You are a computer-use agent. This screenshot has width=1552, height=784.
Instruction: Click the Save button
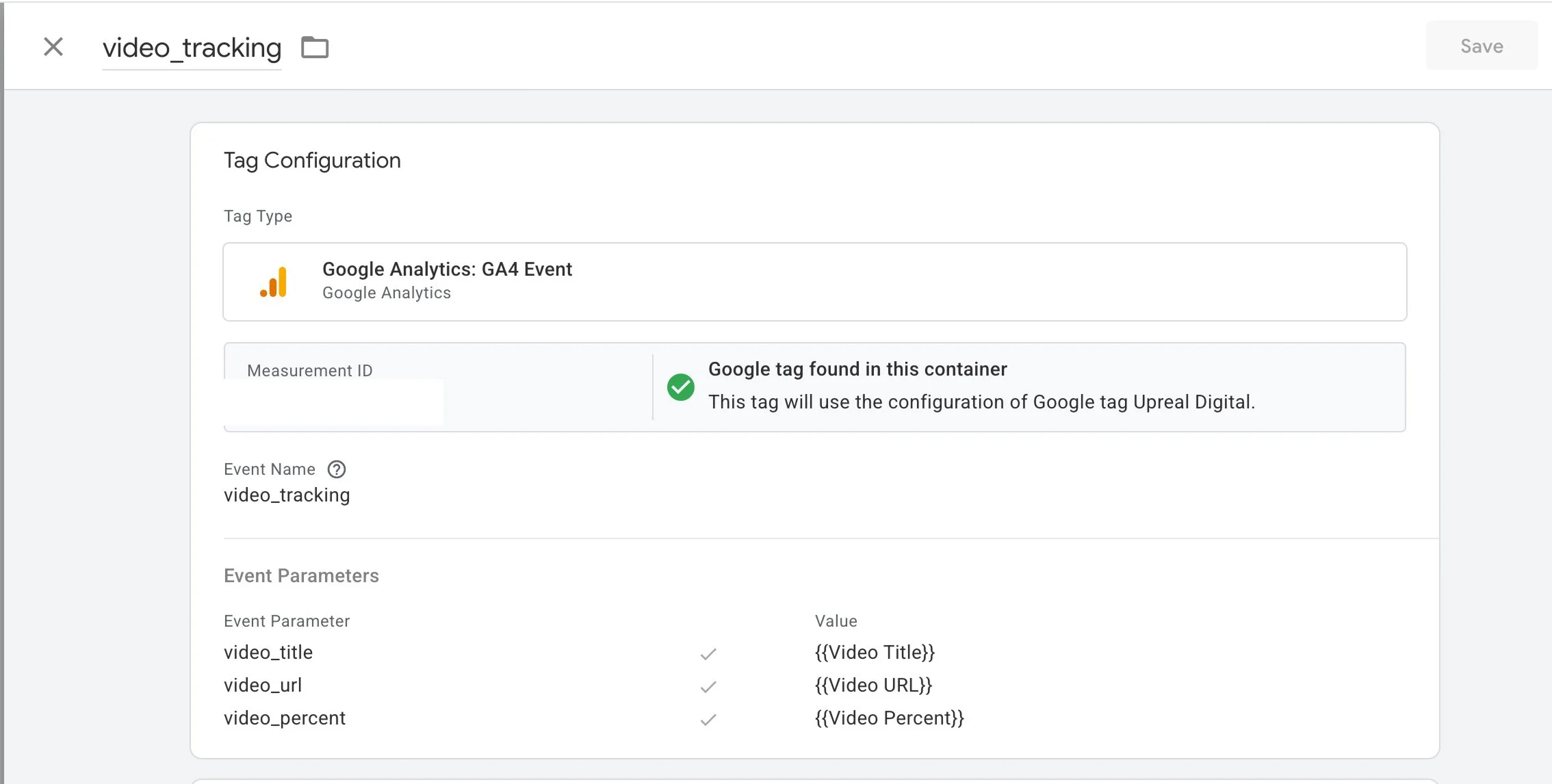pos(1482,46)
